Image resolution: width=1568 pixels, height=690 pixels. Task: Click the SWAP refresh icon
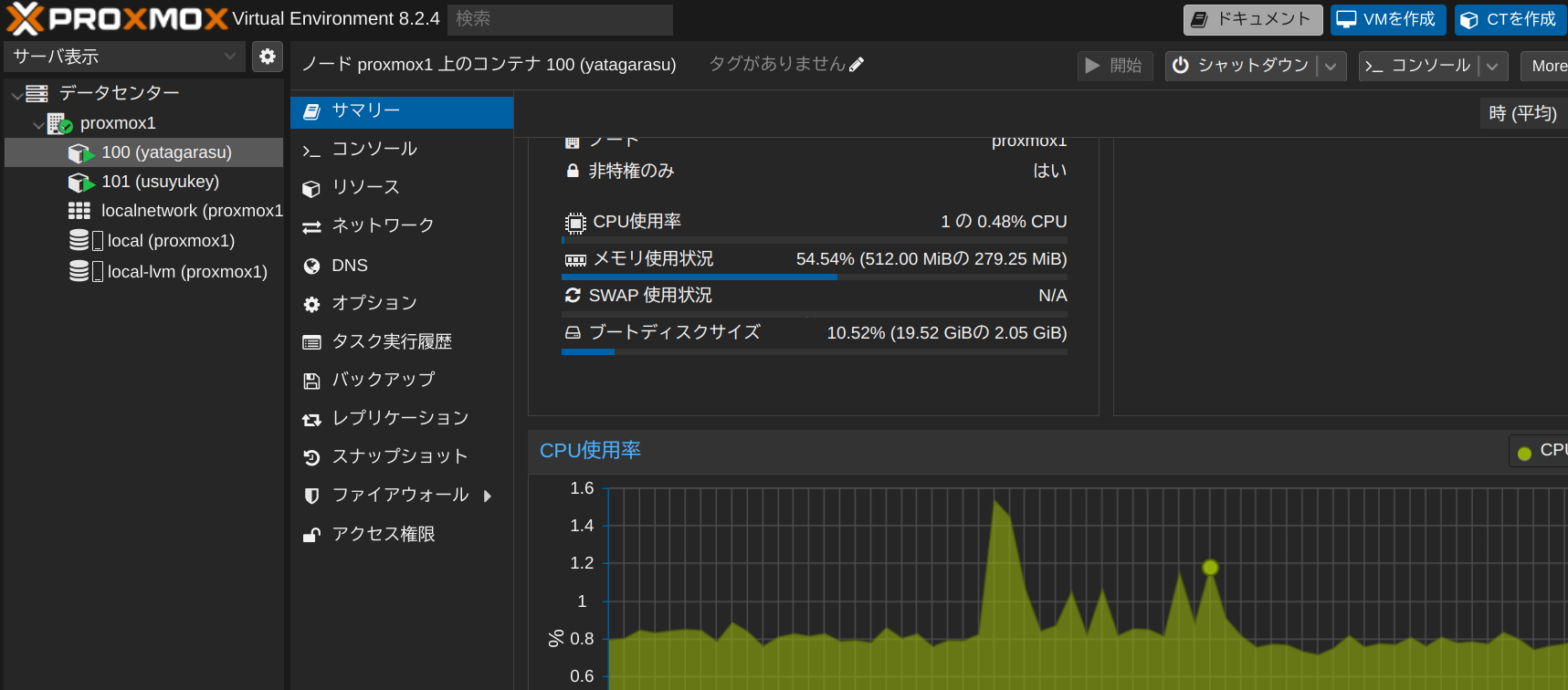coord(574,296)
